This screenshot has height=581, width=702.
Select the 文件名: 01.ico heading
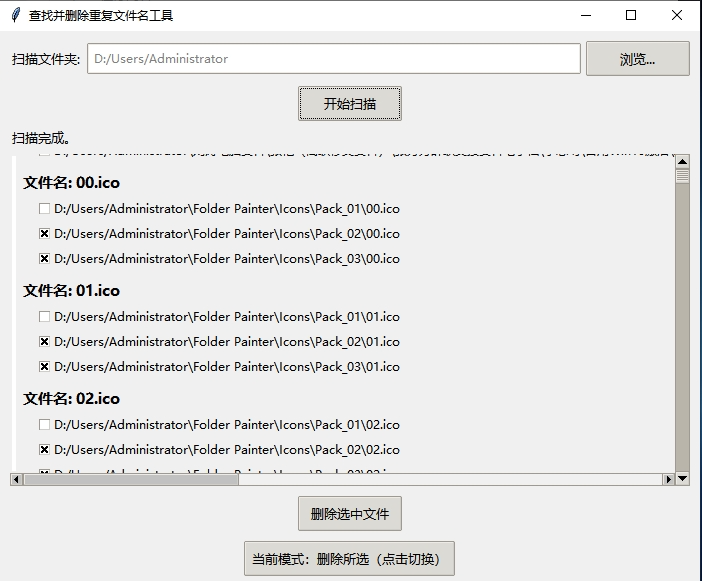coord(72,290)
